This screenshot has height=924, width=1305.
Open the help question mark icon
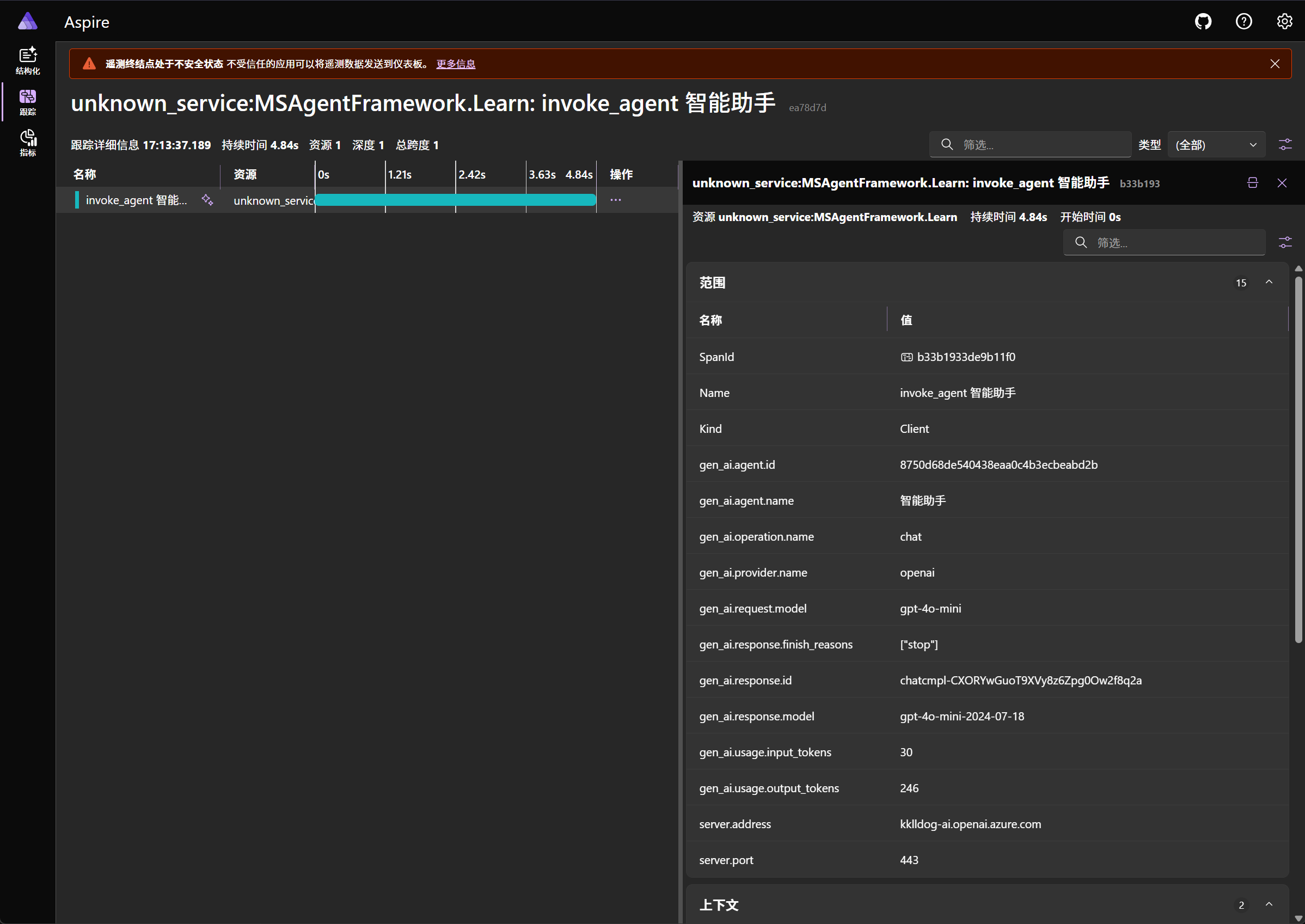1243,22
